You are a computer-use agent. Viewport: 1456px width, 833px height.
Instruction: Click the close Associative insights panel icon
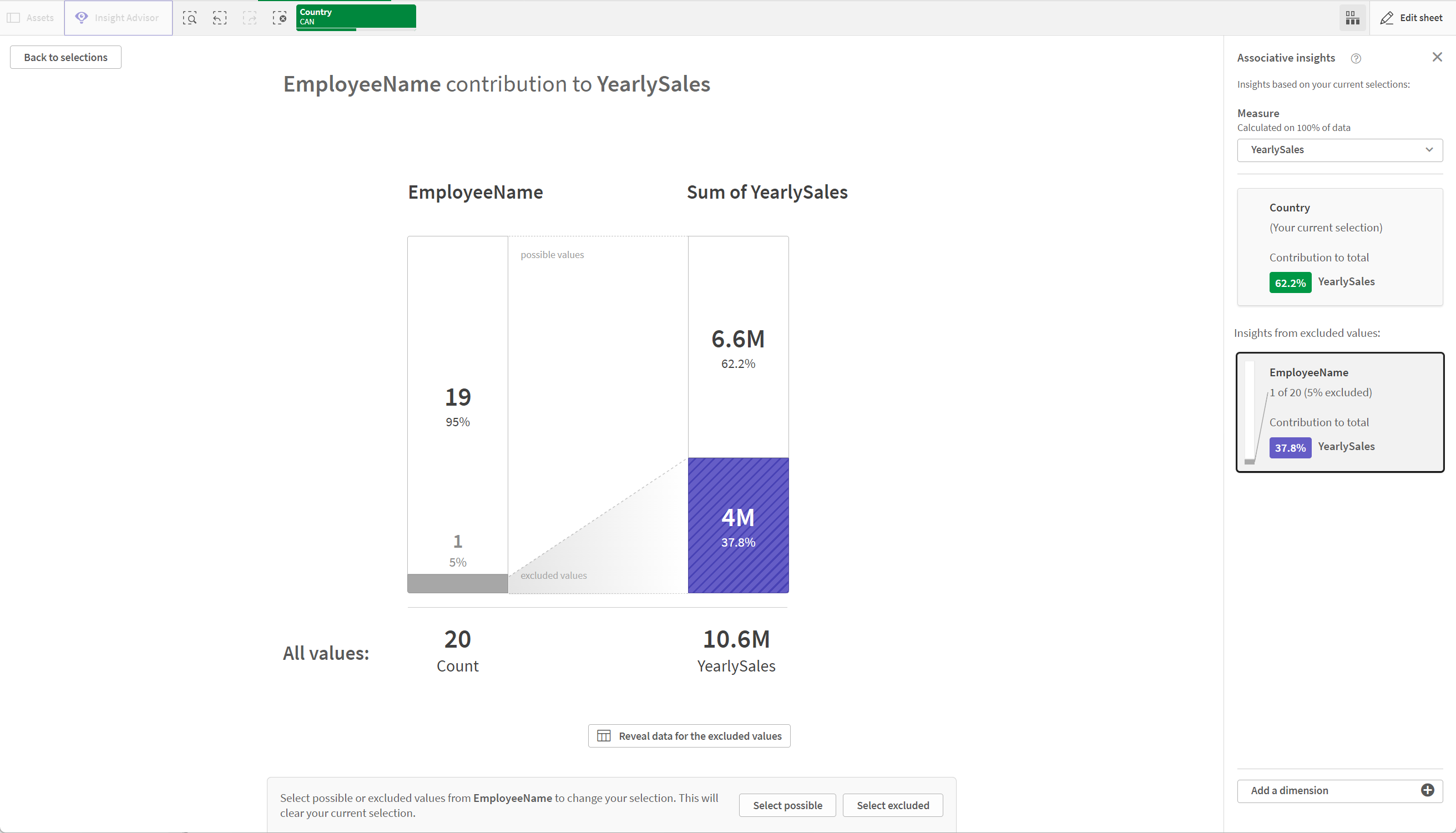(x=1437, y=57)
